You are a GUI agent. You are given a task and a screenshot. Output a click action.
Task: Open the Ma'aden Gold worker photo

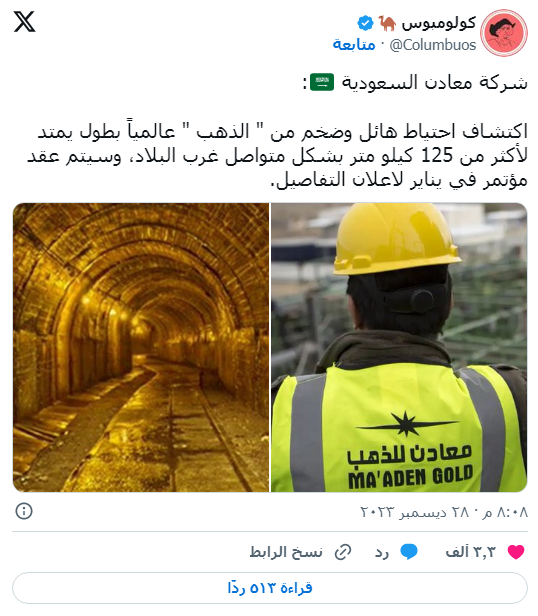click(x=399, y=347)
